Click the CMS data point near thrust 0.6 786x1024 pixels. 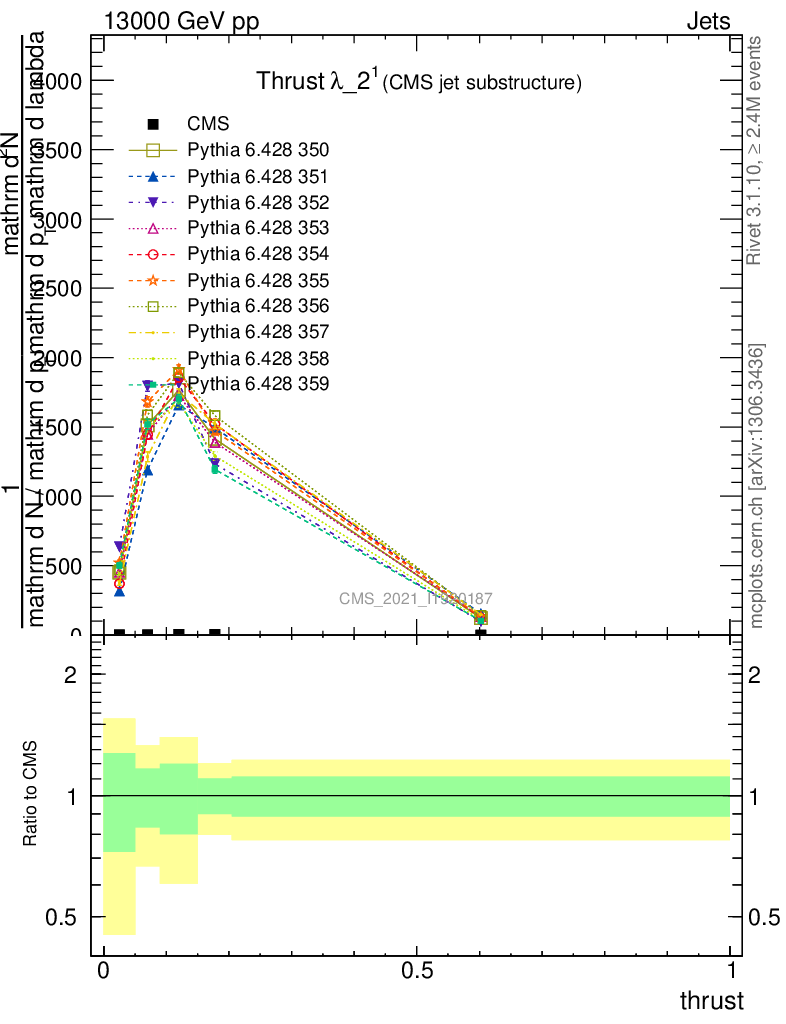pyautogui.click(x=480, y=633)
